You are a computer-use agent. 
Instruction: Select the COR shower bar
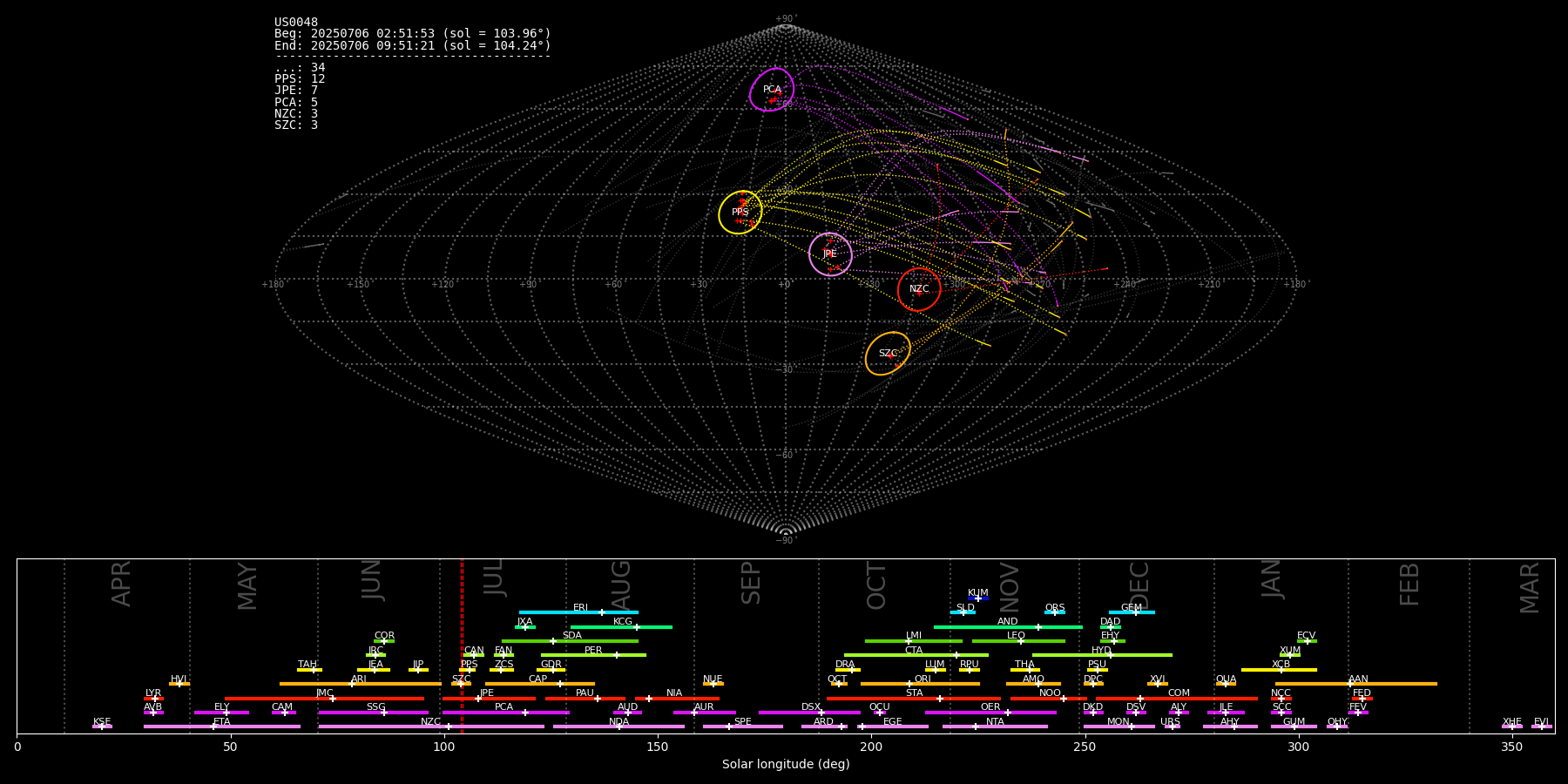click(384, 641)
